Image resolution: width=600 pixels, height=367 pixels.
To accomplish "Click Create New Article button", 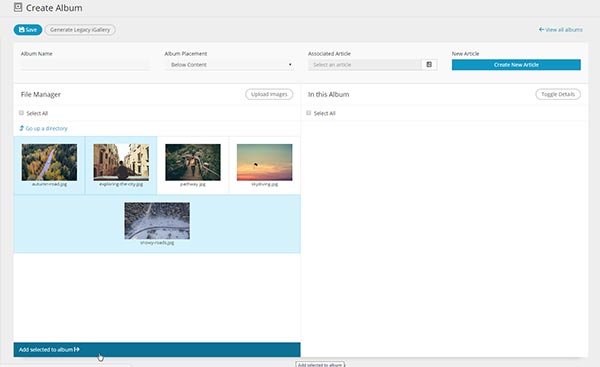I will pos(516,65).
